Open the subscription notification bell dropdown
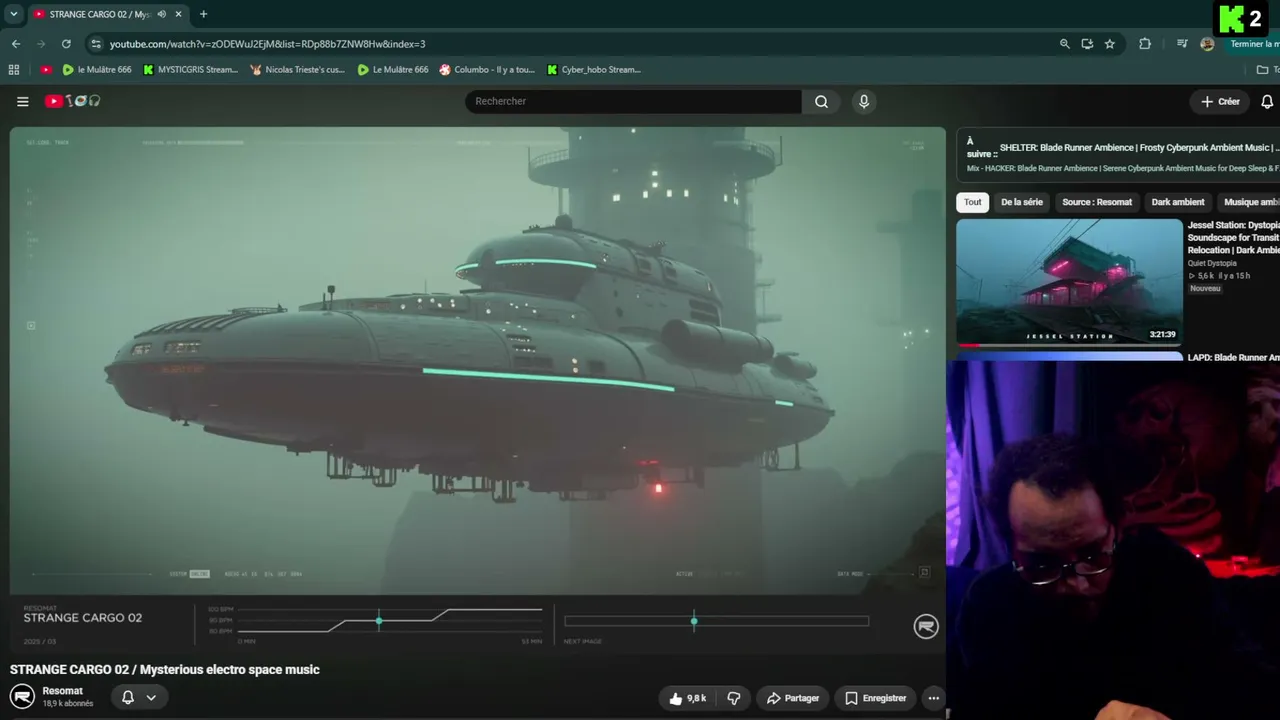 click(138, 697)
